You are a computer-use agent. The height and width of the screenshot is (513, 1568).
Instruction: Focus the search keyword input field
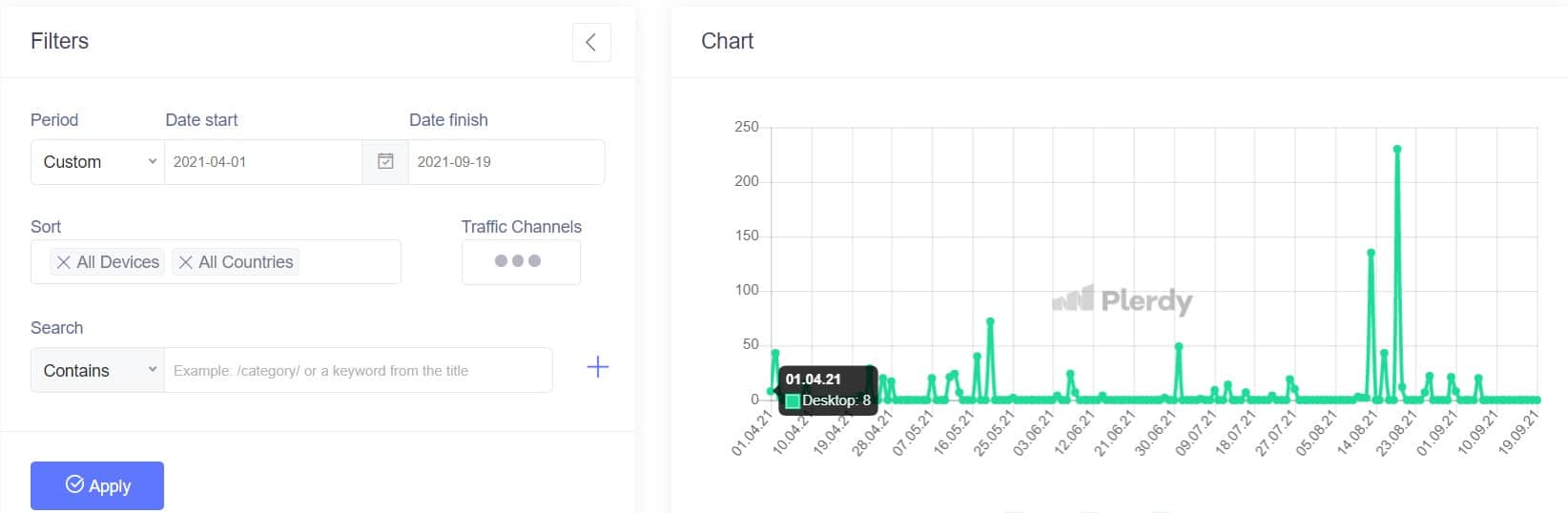click(358, 371)
